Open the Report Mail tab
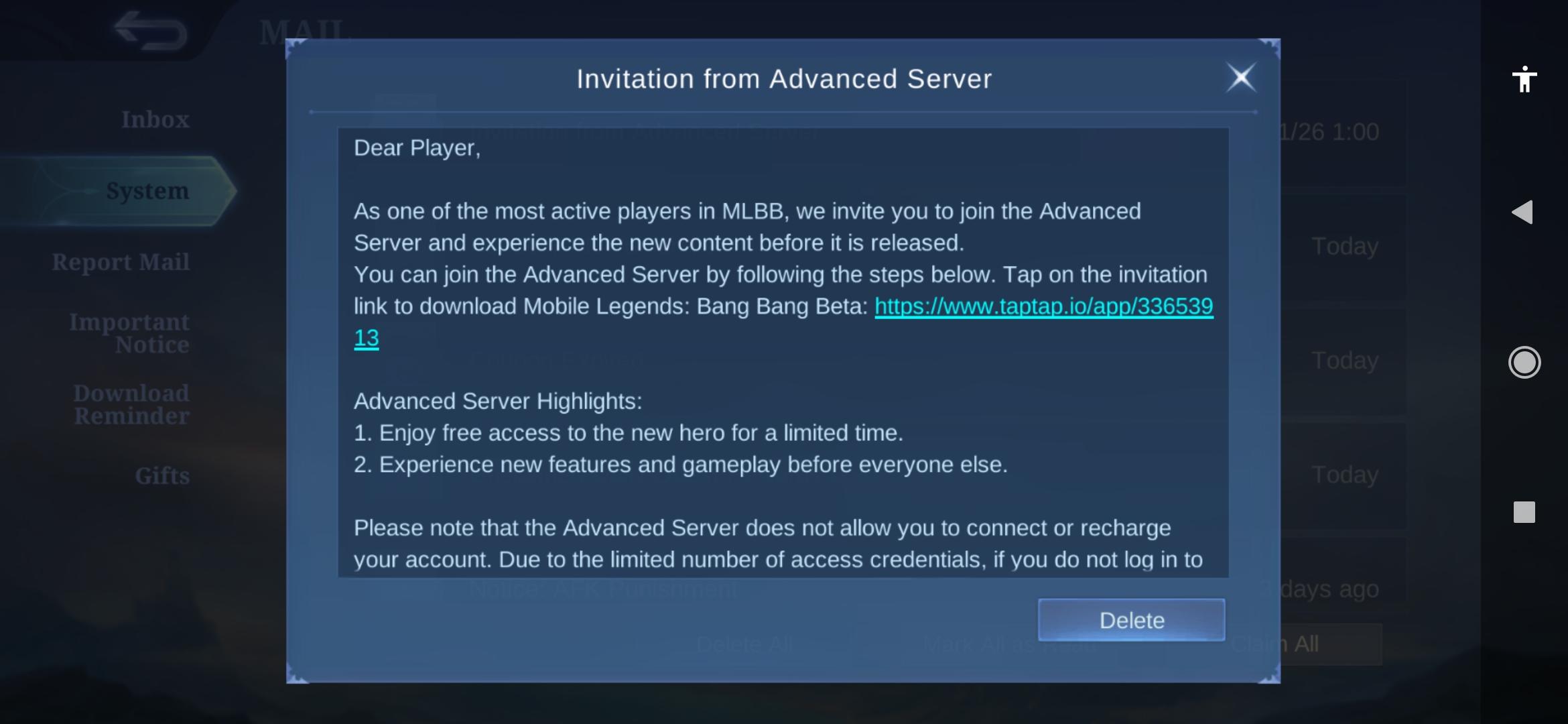Image resolution: width=1568 pixels, height=724 pixels. pos(121,262)
